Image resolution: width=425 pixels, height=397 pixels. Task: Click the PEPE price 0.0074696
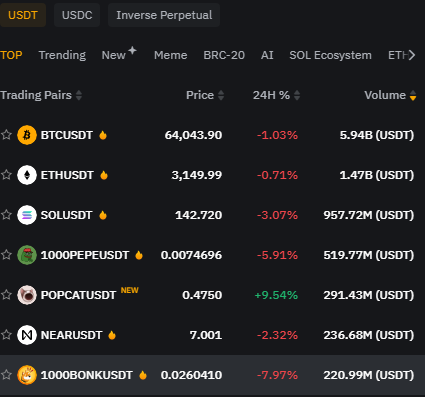point(191,255)
